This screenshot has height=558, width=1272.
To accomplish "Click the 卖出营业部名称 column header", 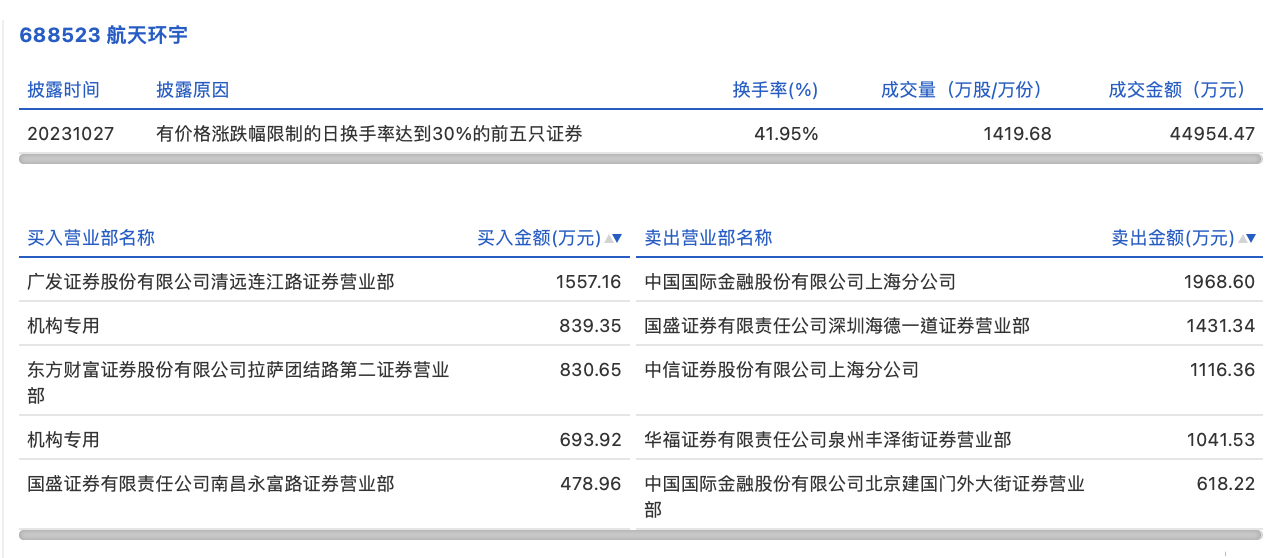I will [x=708, y=238].
